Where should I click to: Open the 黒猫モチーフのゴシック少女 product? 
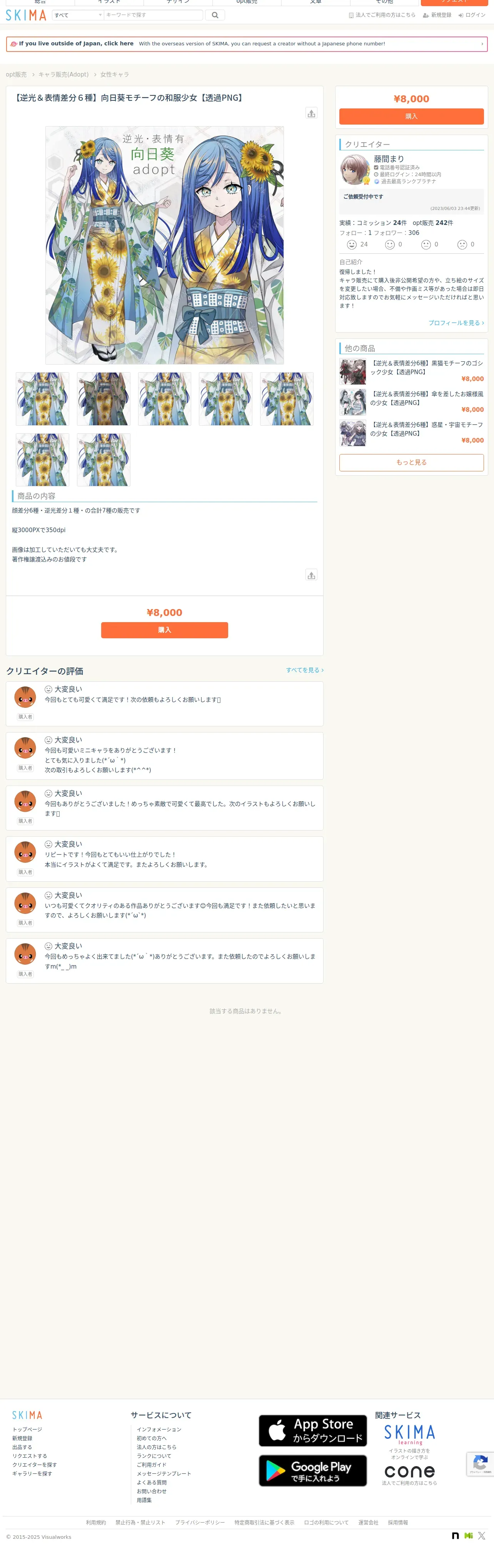pyautogui.click(x=426, y=368)
